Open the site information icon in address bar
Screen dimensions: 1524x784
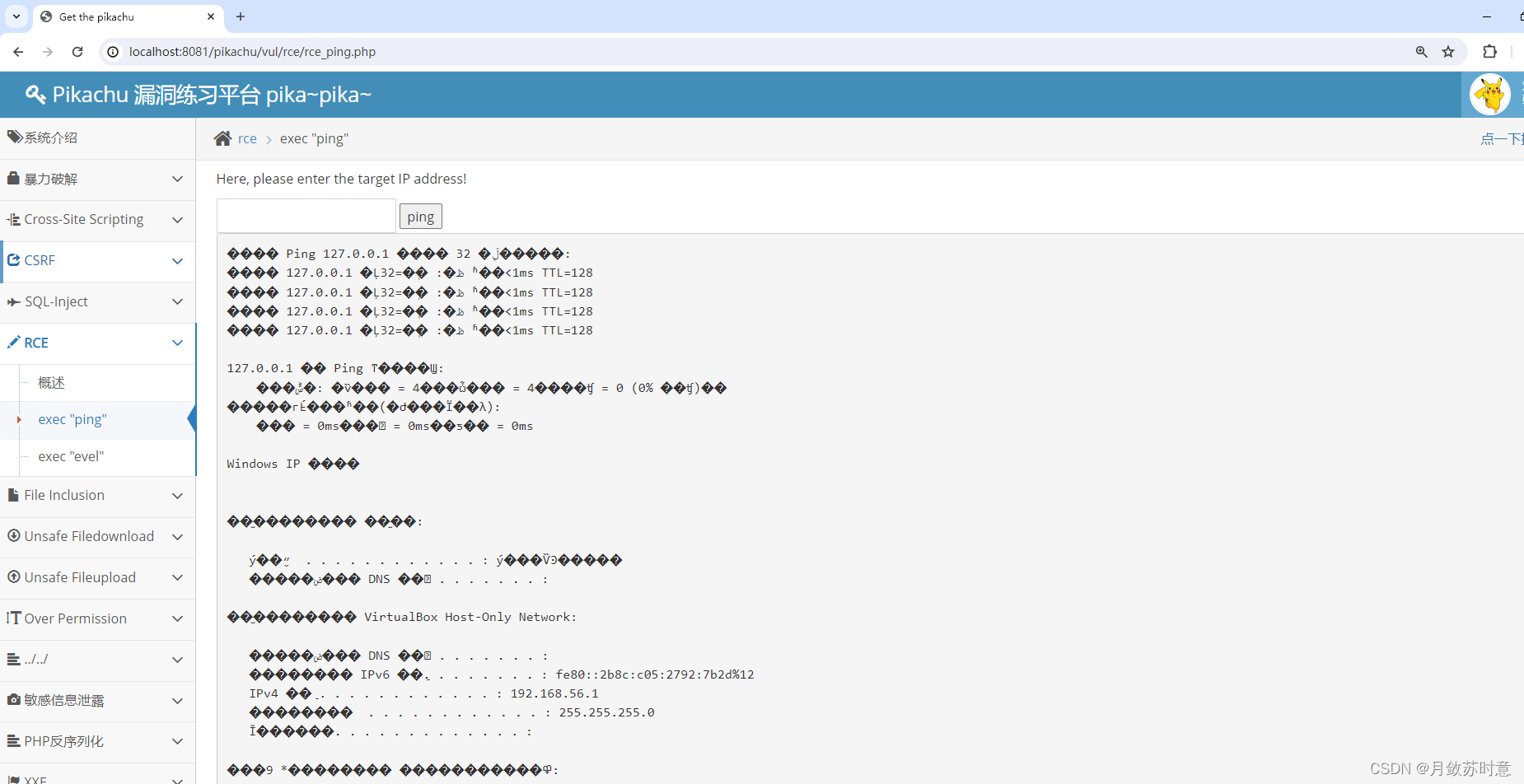[x=113, y=51]
